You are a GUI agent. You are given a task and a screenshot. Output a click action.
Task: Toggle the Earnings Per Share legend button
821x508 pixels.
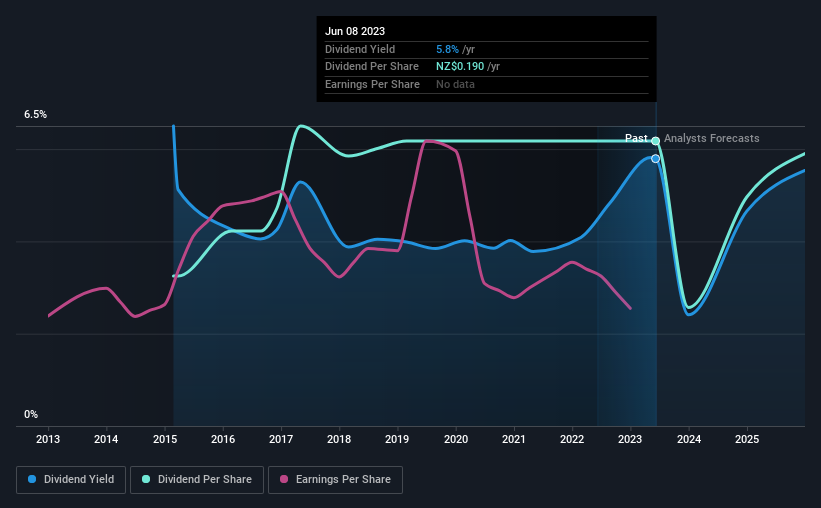[x=335, y=480]
